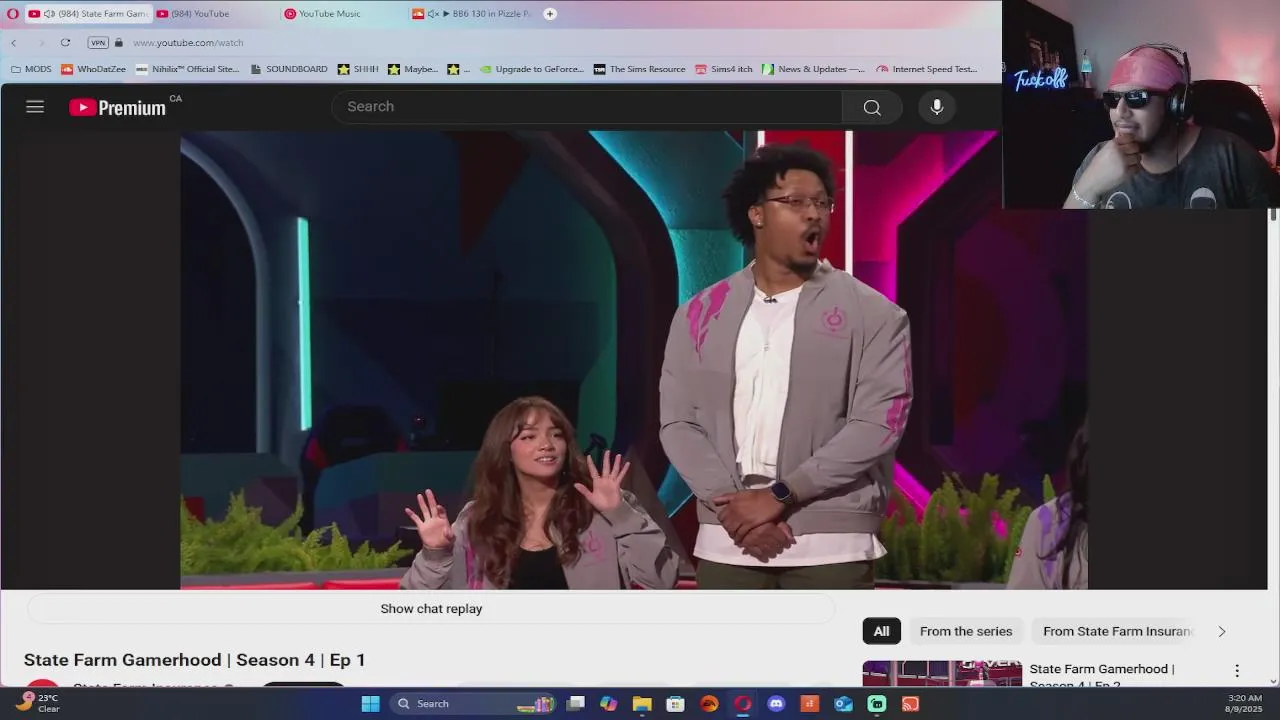
Task: Show more filter chips with right arrow
Action: pos(1221,632)
